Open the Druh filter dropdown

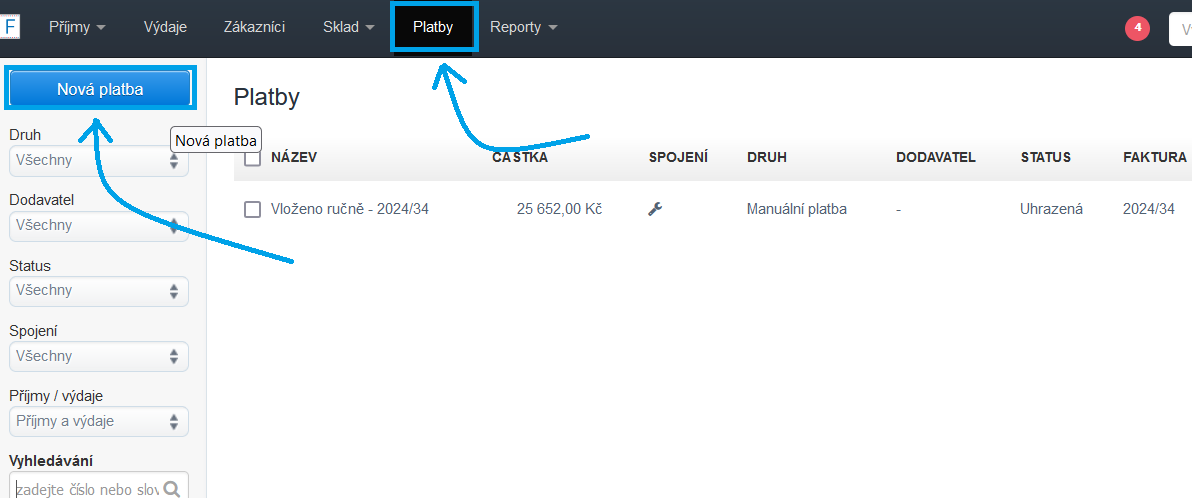coord(99,160)
